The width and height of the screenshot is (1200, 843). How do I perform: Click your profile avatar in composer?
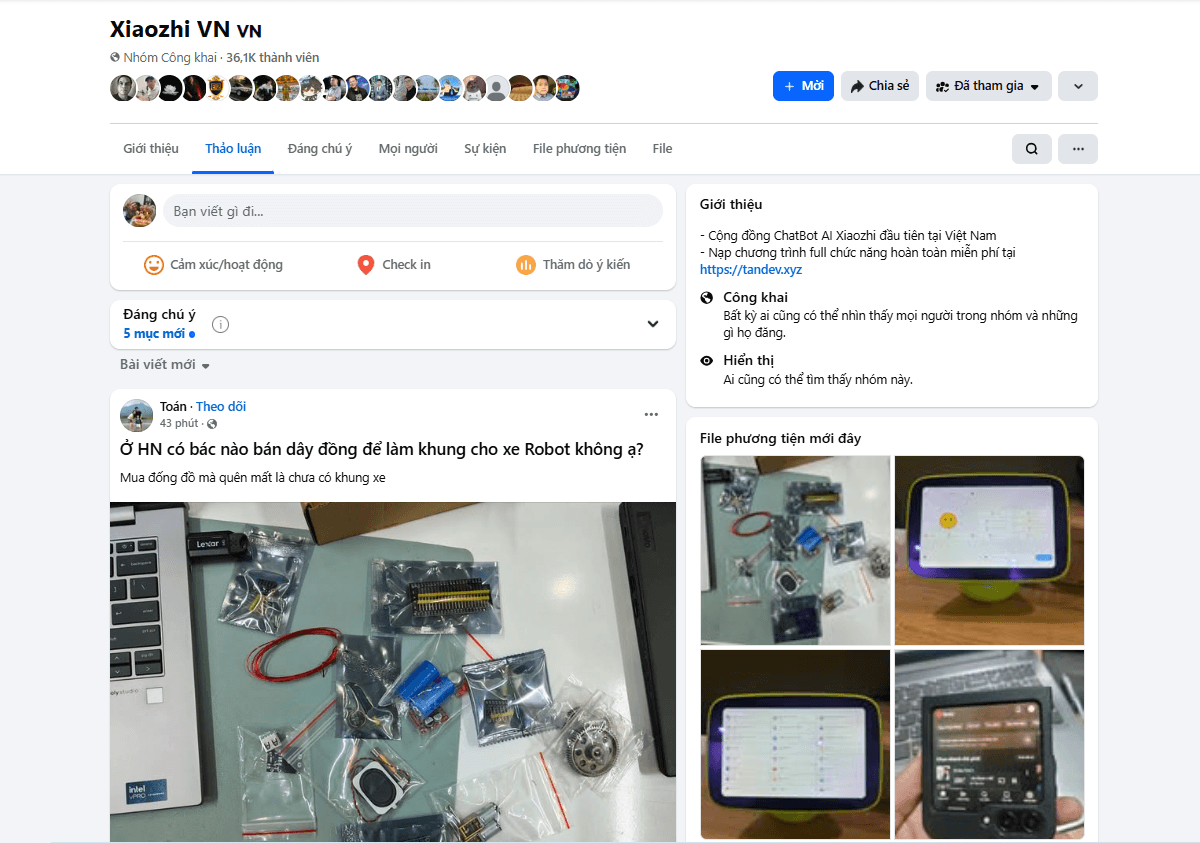click(x=139, y=211)
